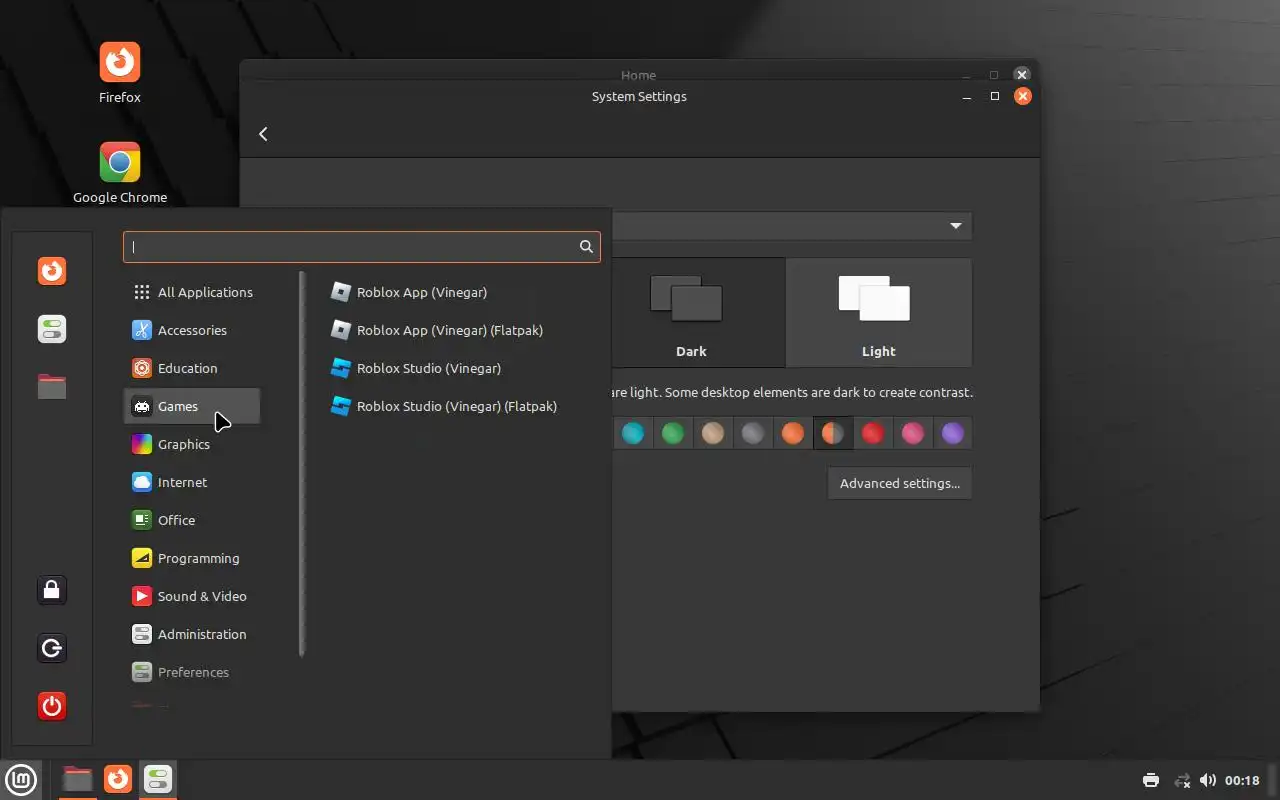Select the Programming category

pyautogui.click(x=192, y=558)
